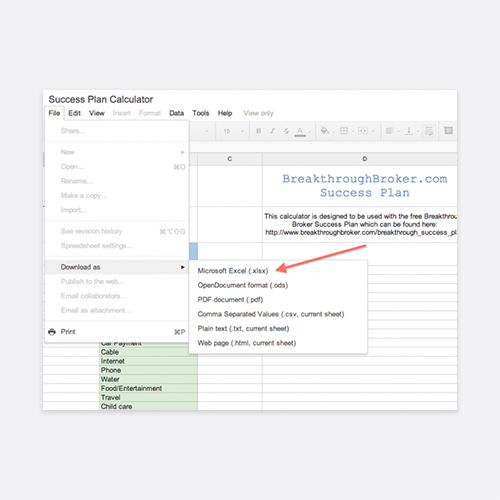This screenshot has width=500, height=500.
Task: Click the BreakthroughBroker.com Success Plan heading
Action: [365, 186]
